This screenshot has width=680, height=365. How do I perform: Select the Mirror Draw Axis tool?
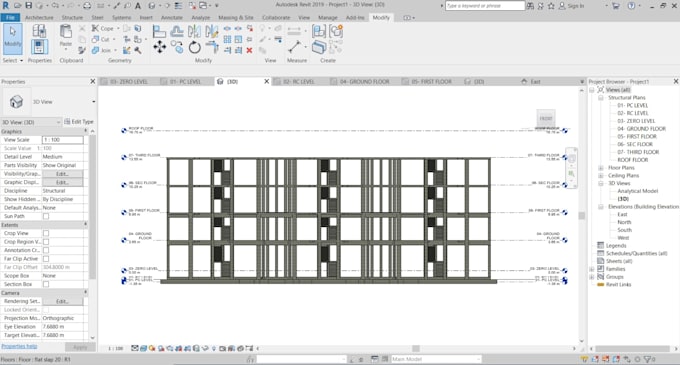pos(212,31)
